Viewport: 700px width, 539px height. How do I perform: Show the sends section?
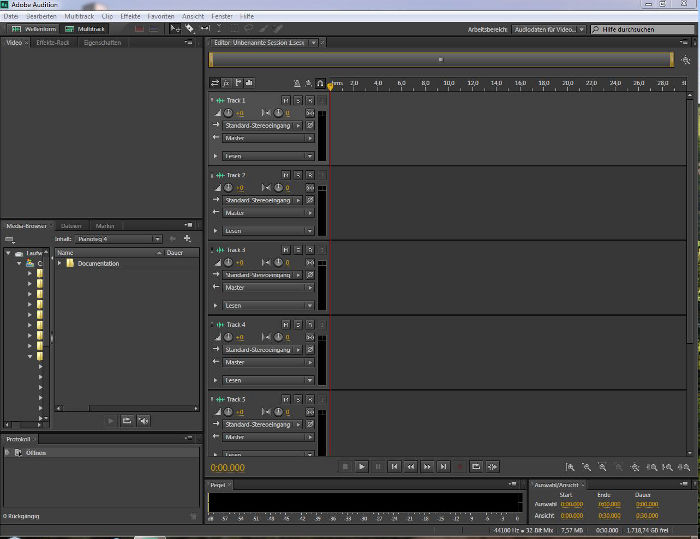click(238, 83)
